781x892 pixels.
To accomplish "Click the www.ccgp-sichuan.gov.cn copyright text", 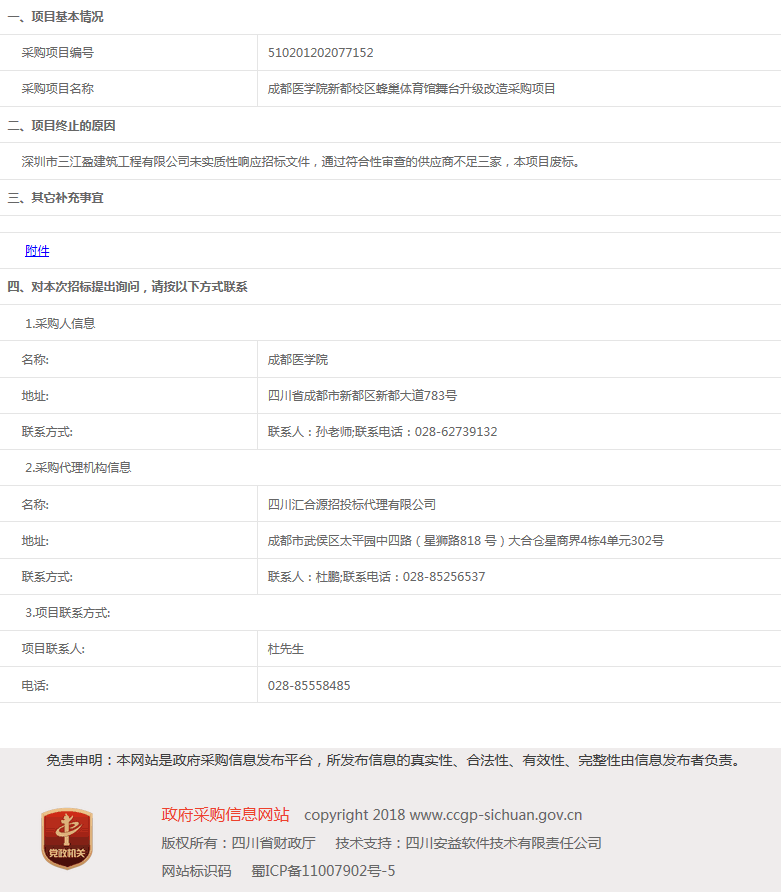I will pyautogui.click(x=443, y=815).
